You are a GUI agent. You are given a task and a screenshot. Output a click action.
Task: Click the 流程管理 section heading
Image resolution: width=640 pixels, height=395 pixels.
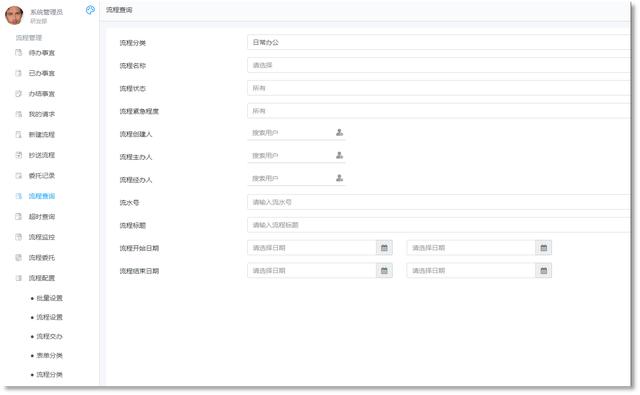29,38
